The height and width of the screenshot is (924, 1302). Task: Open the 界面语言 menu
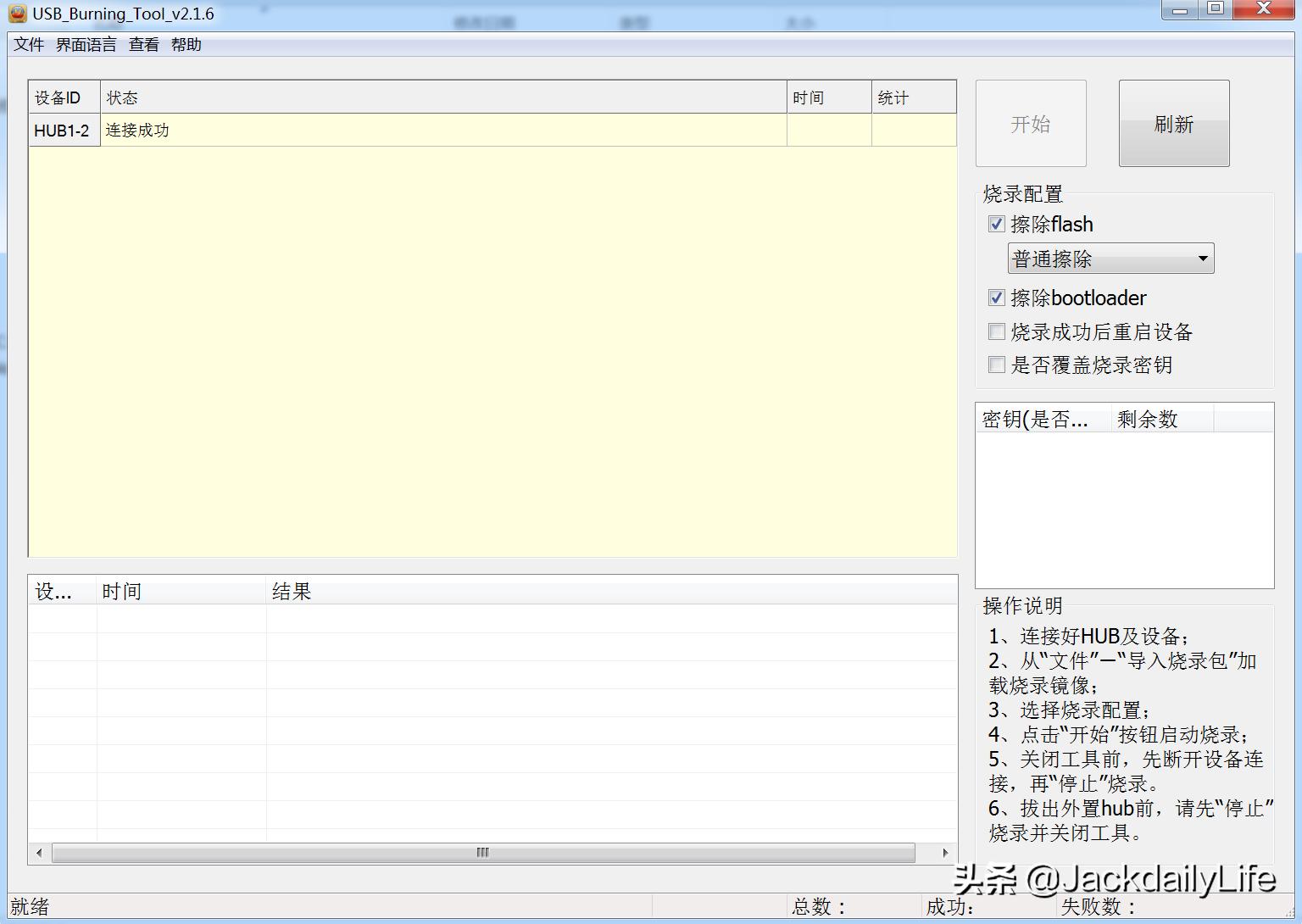click(x=86, y=45)
